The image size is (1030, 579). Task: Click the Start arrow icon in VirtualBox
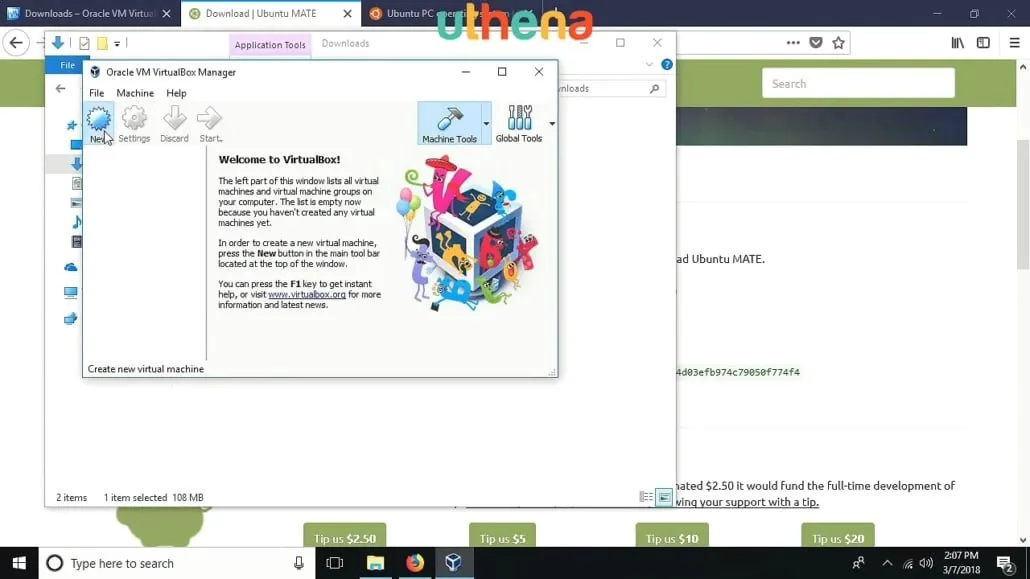click(210, 124)
